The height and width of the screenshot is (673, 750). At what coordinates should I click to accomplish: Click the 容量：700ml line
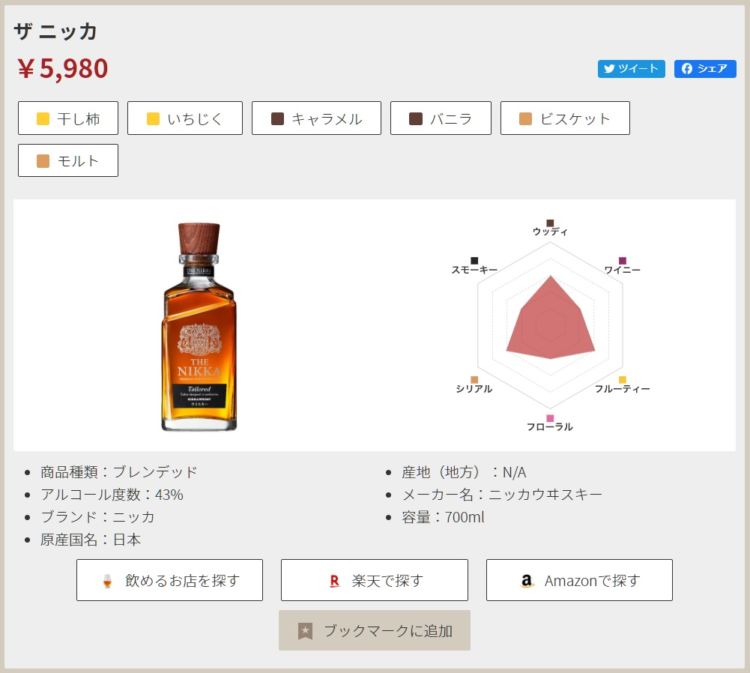pos(443,517)
